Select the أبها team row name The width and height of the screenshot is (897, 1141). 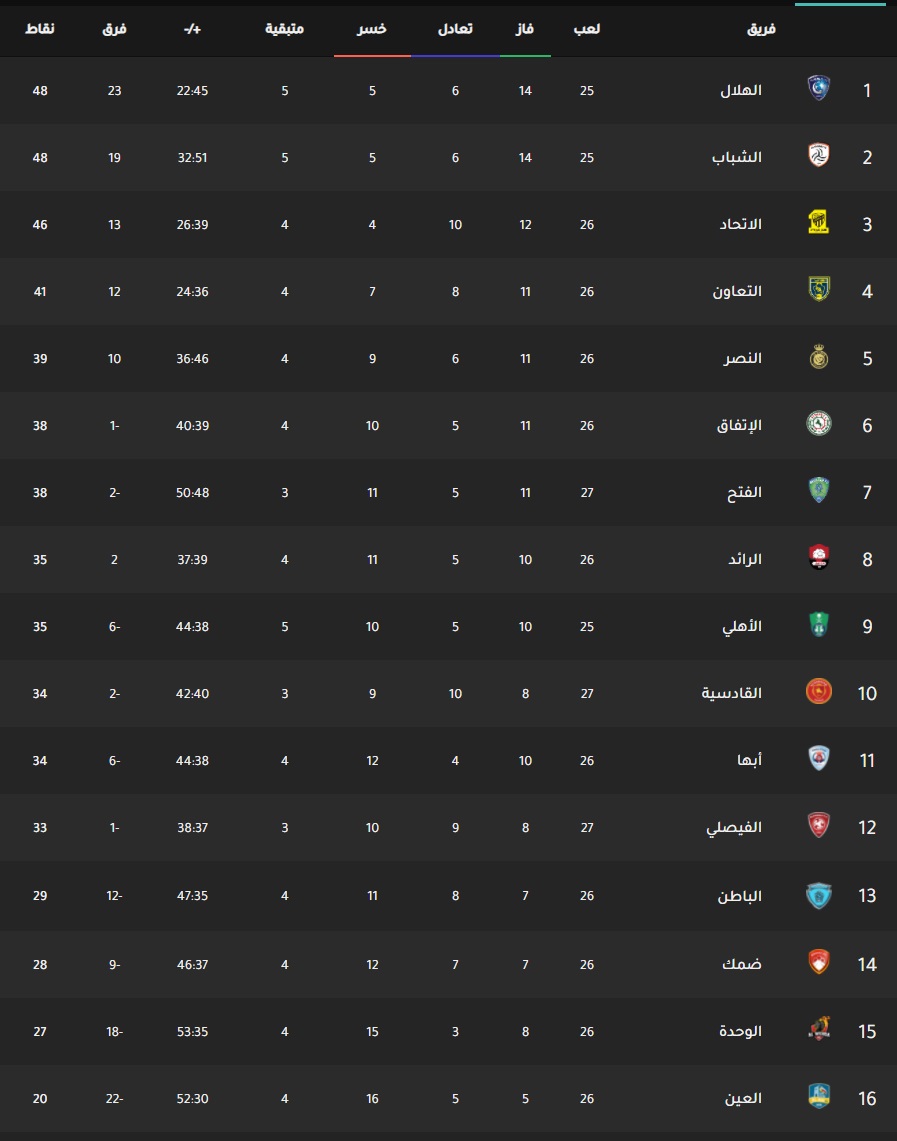pyautogui.click(x=749, y=760)
